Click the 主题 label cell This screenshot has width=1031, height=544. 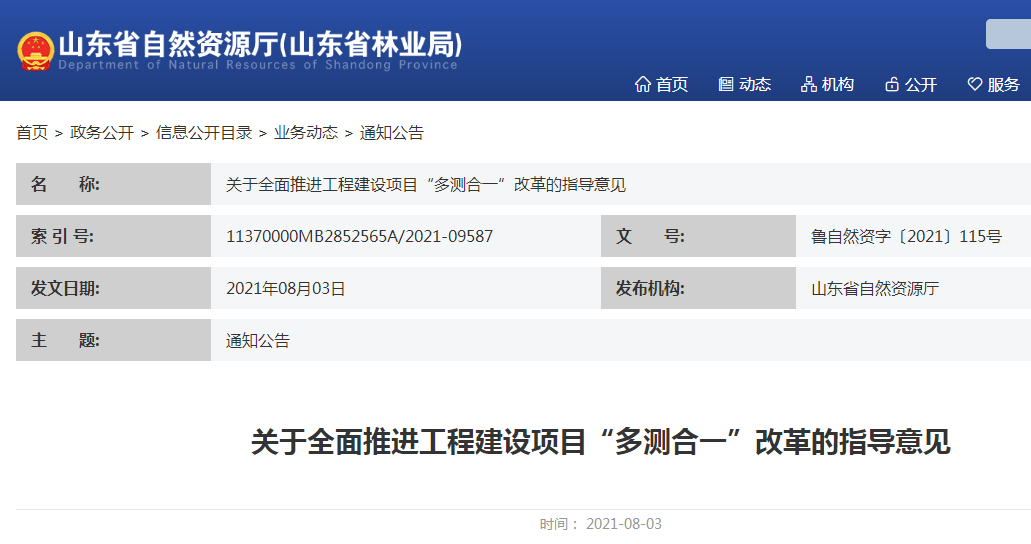tap(114, 340)
